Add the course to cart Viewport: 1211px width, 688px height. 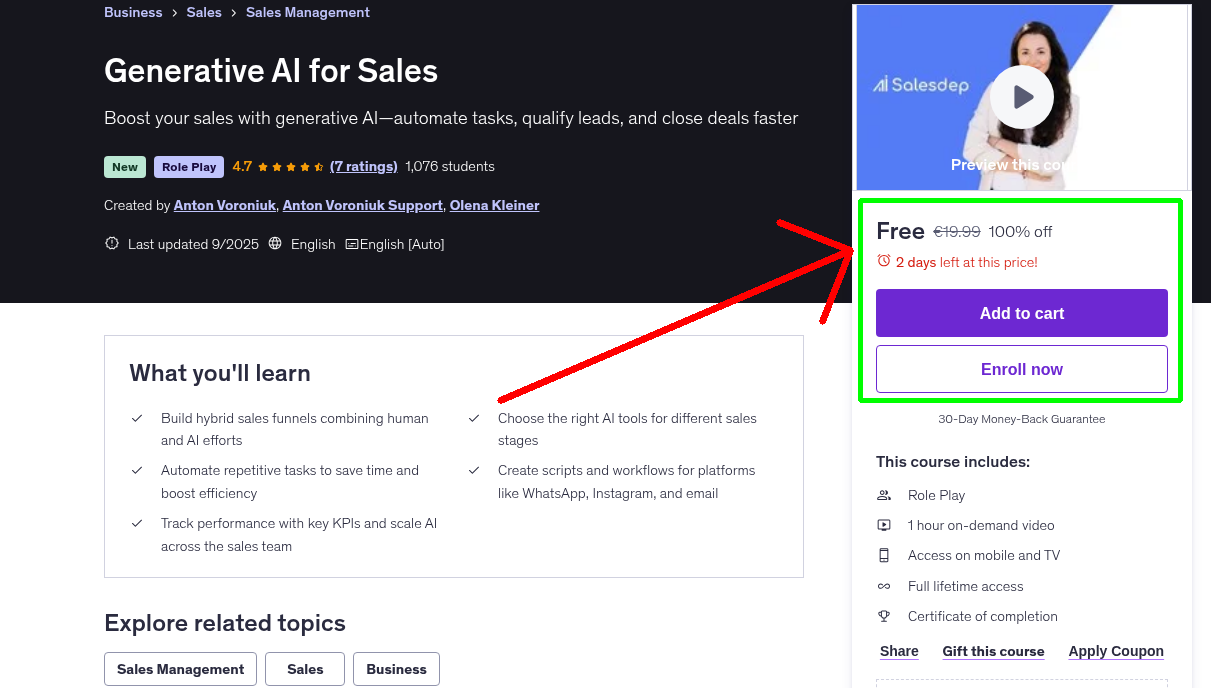coord(1022,313)
